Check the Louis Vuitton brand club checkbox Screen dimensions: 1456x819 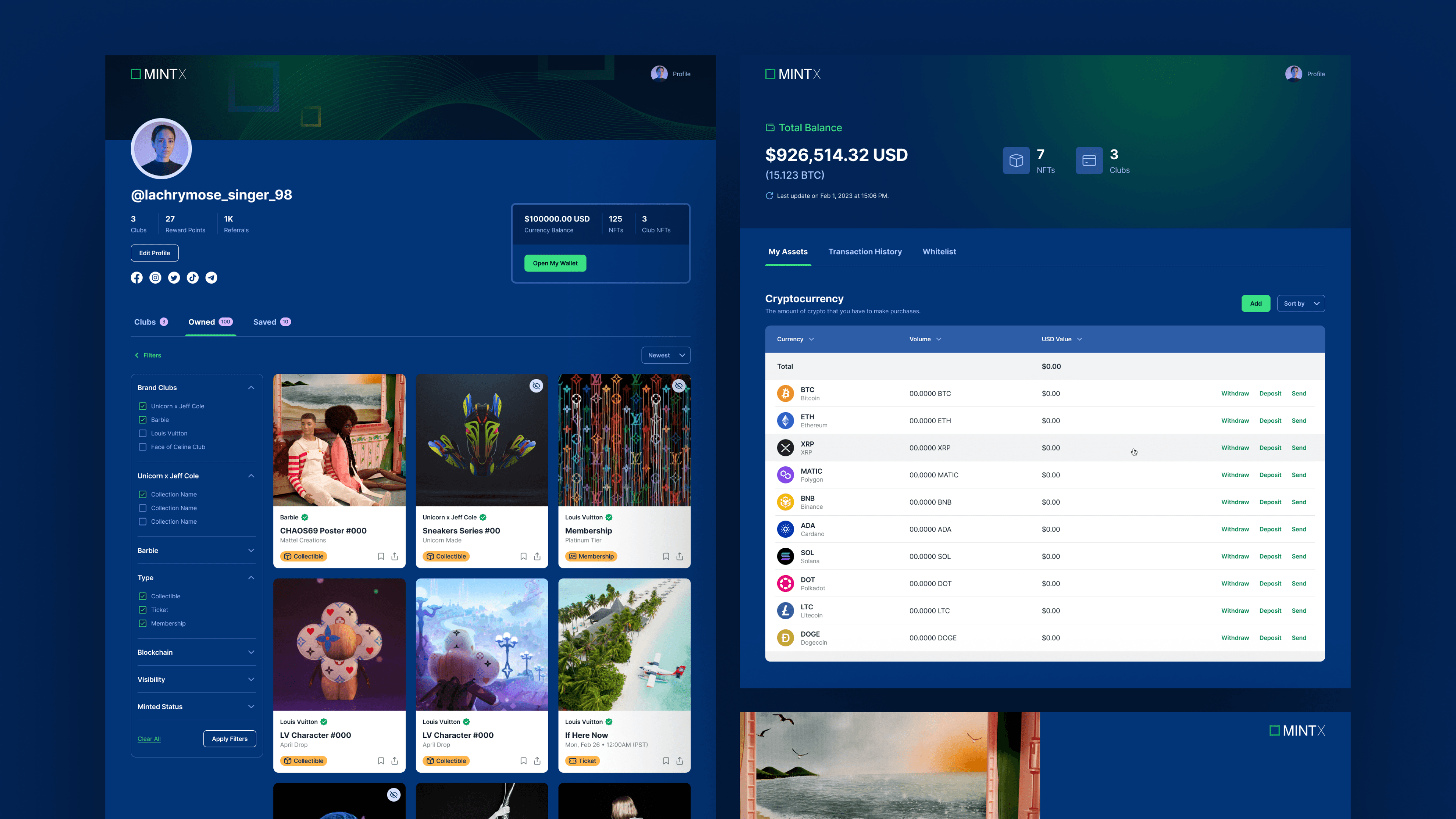tap(143, 433)
